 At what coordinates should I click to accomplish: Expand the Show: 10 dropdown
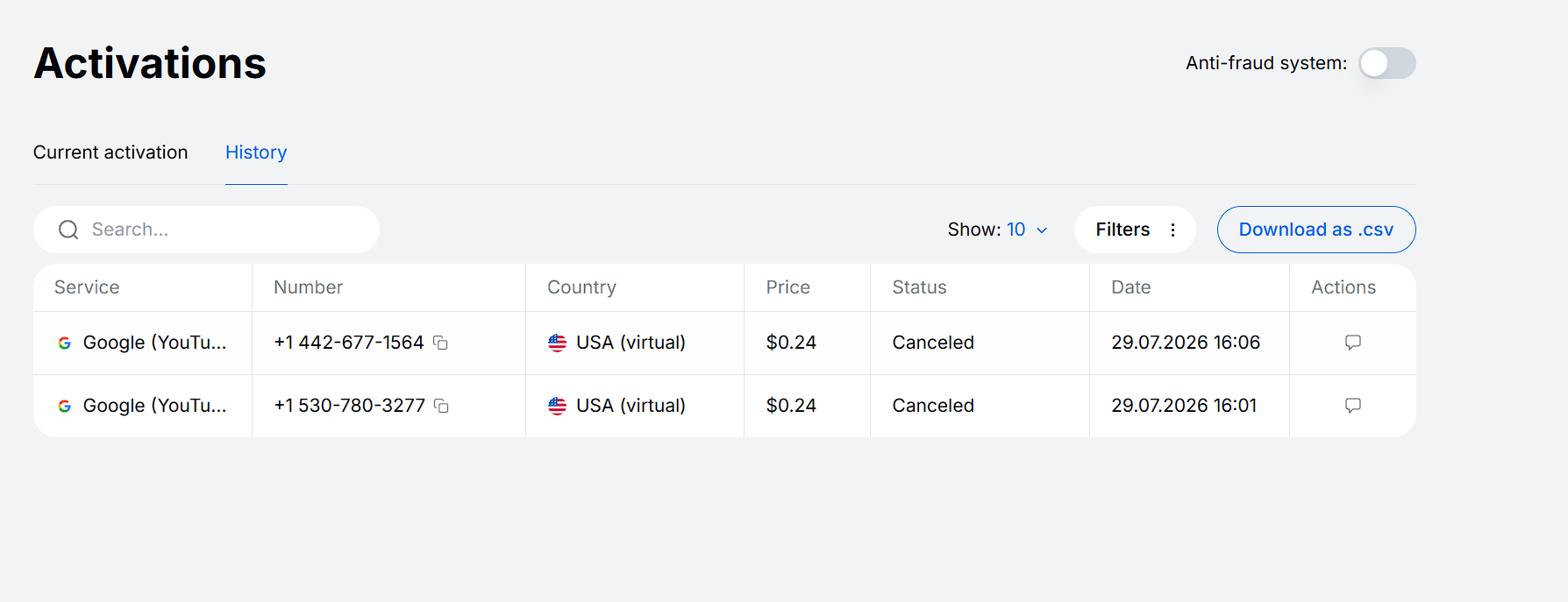point(997,230)
